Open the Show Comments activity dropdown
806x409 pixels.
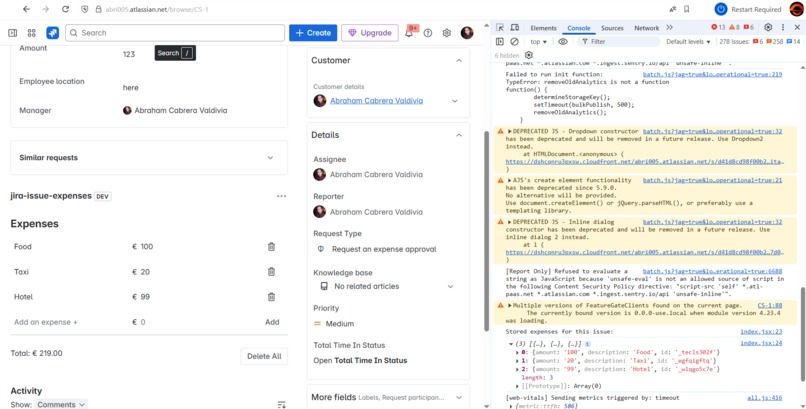61,404
